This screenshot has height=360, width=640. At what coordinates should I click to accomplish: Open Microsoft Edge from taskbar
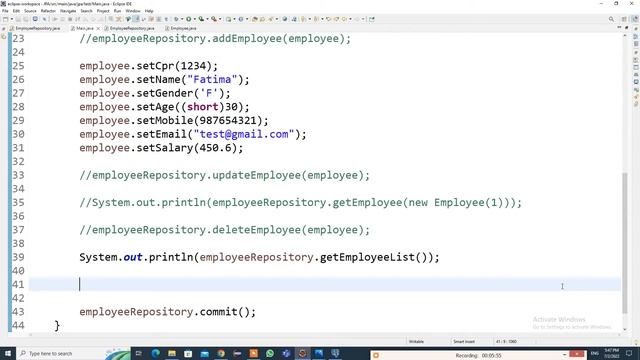(x=156, y=353)
